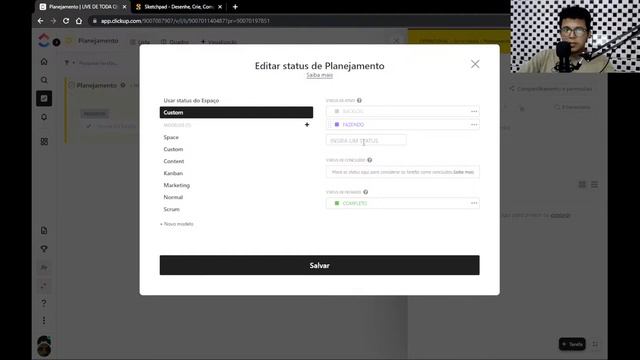Open a new browser tab

[x=235, y=7]
